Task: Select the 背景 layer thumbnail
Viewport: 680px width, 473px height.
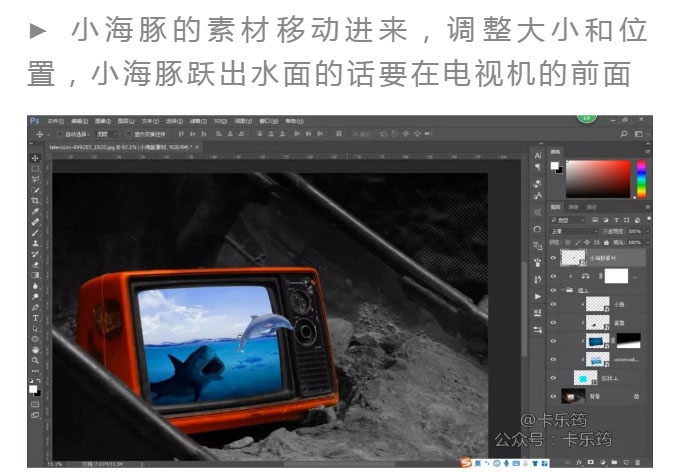Action: tap(573, 396)
